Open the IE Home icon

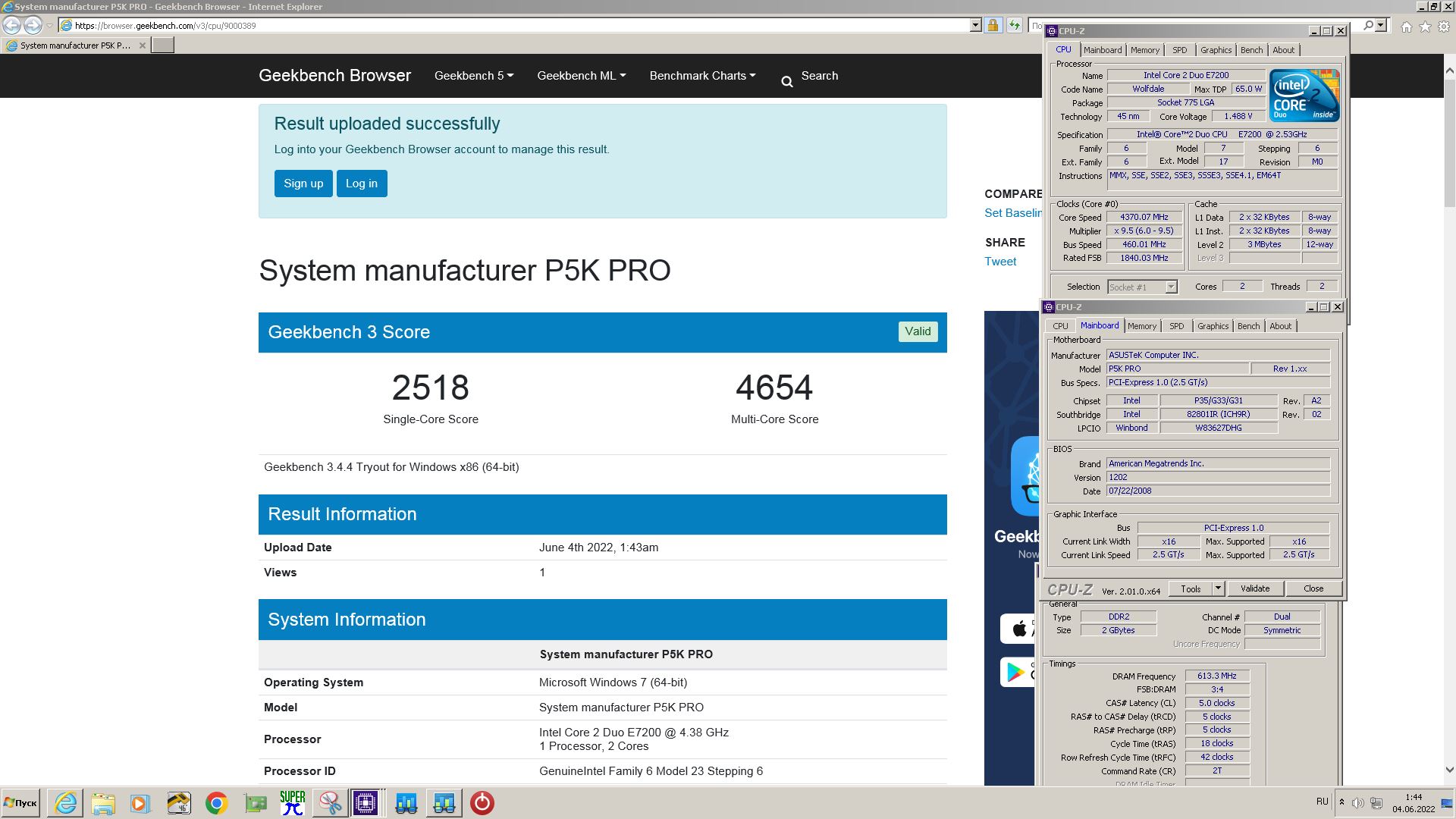[1406, 27]
